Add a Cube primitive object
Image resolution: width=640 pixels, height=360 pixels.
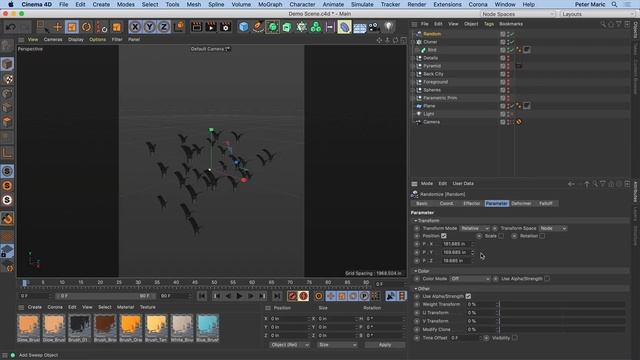coord(244,27)
